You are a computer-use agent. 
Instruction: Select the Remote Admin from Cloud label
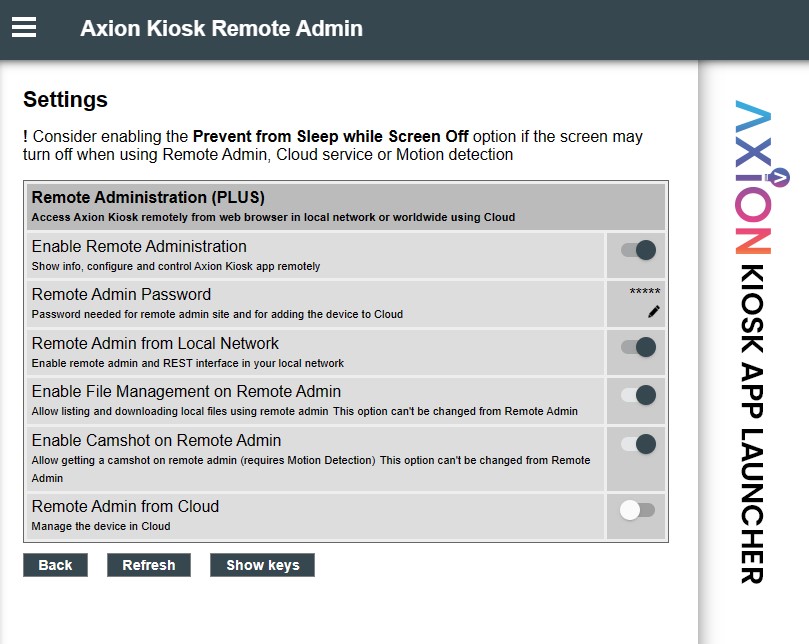(x=125, y=507)
